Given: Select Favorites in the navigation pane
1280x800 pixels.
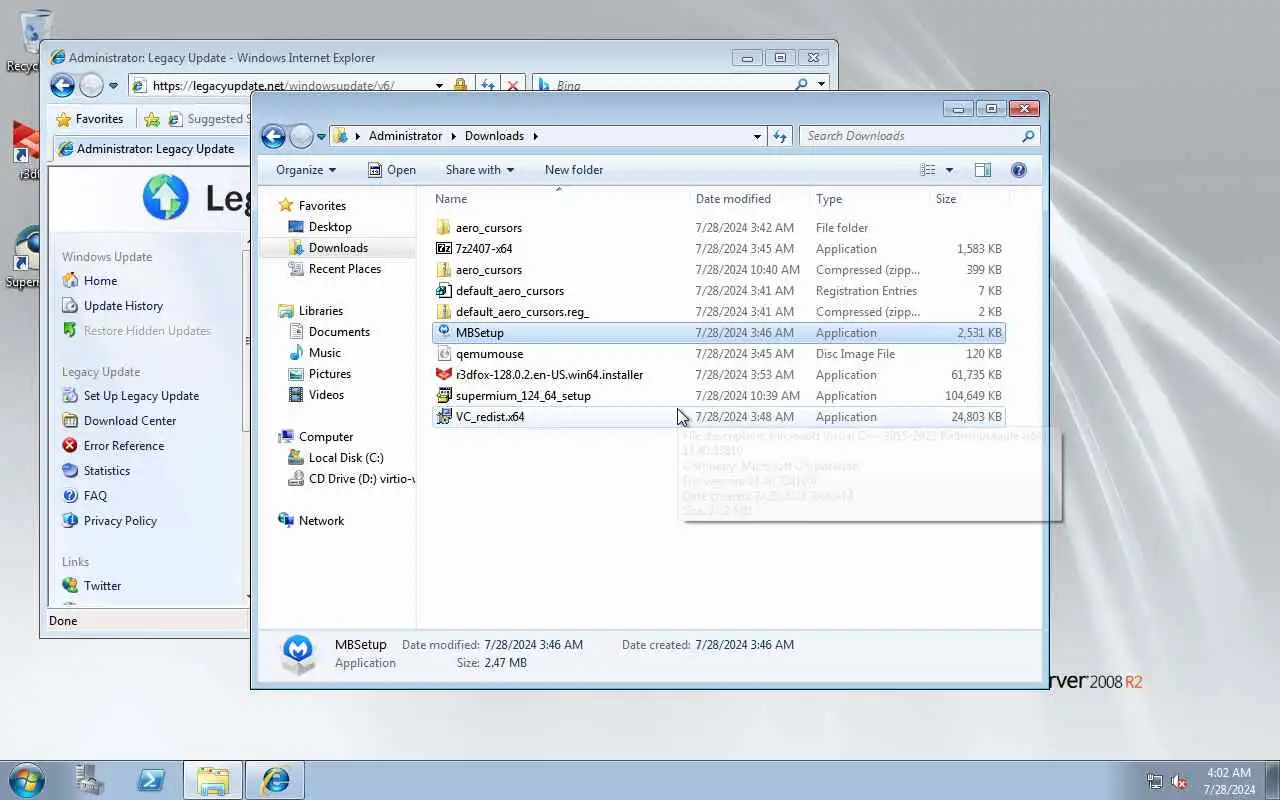Looking at the screenshot, I should click(322, 206).
